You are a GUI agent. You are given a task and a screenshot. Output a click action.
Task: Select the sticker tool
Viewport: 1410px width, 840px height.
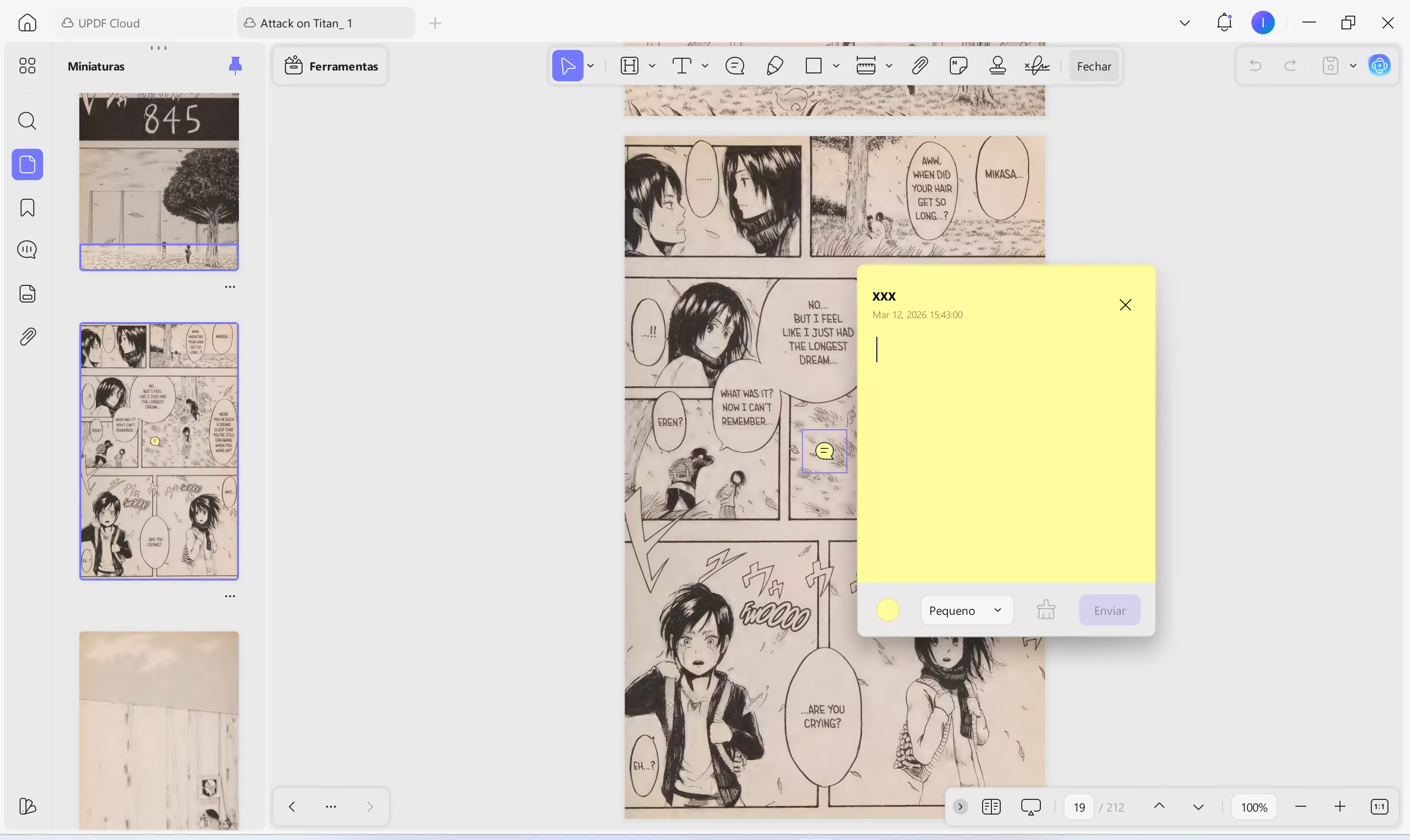pyautogui.click(x=958, y=66)
